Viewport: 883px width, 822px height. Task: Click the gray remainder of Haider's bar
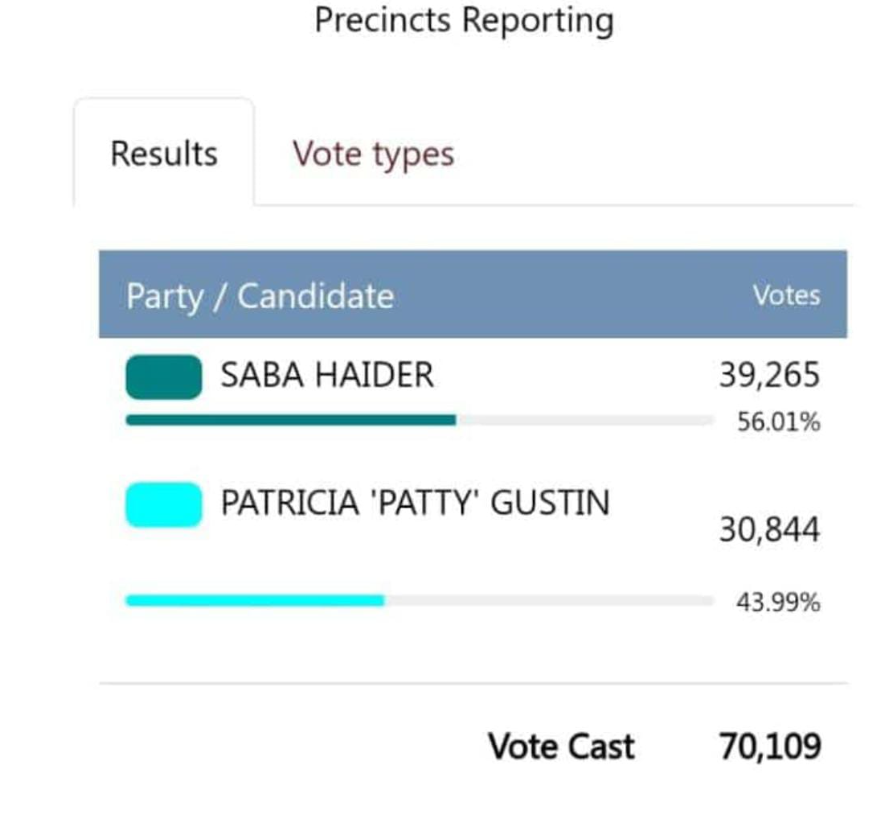tap(584, 420)
